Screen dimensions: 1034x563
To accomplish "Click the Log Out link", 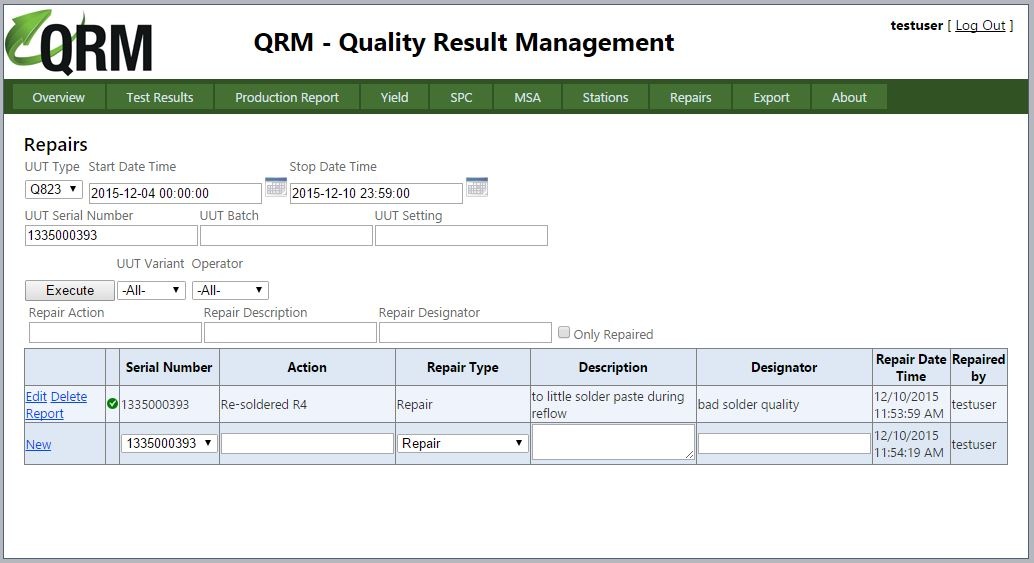I will [980, 25].
